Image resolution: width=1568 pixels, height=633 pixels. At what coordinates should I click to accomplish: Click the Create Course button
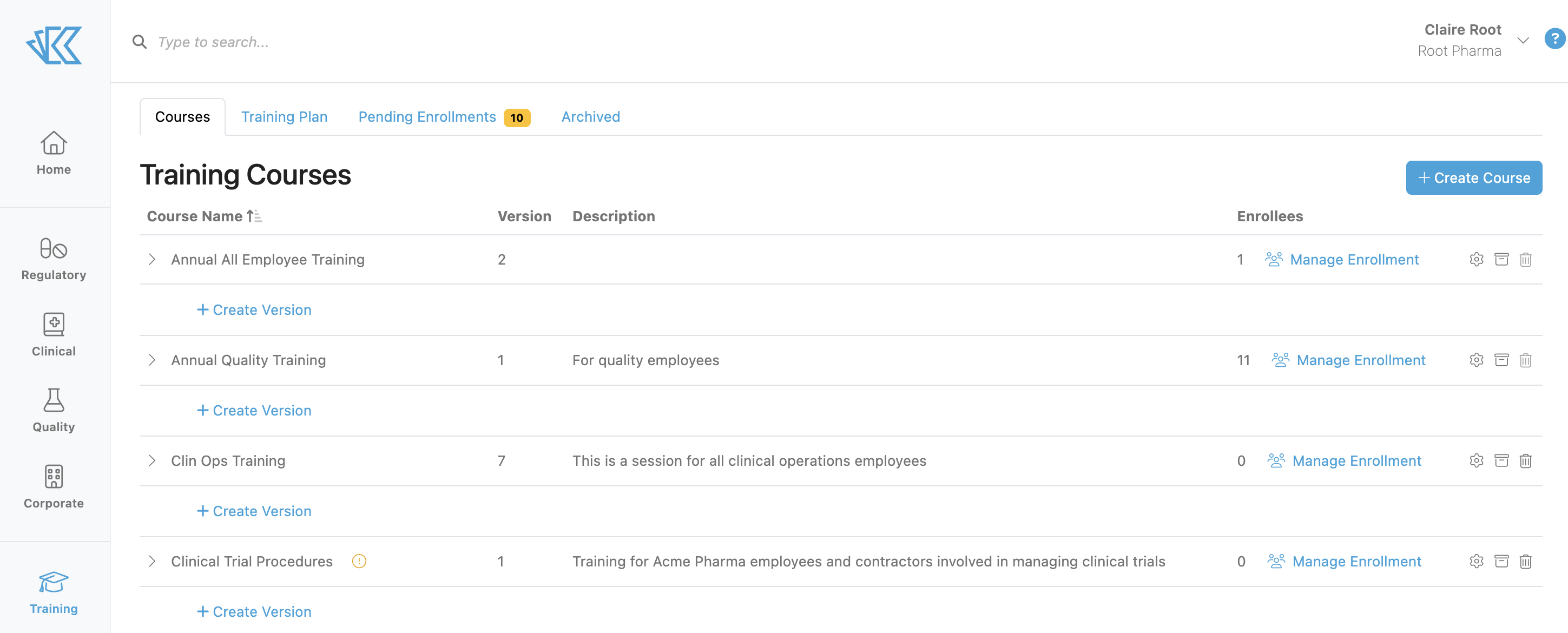click(1474, 177)
